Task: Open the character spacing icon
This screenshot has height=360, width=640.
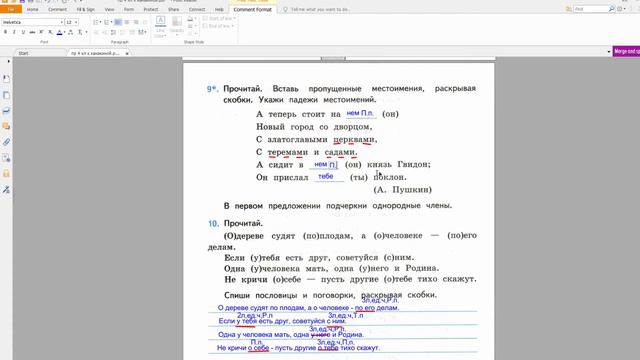Action: (71, 32)
